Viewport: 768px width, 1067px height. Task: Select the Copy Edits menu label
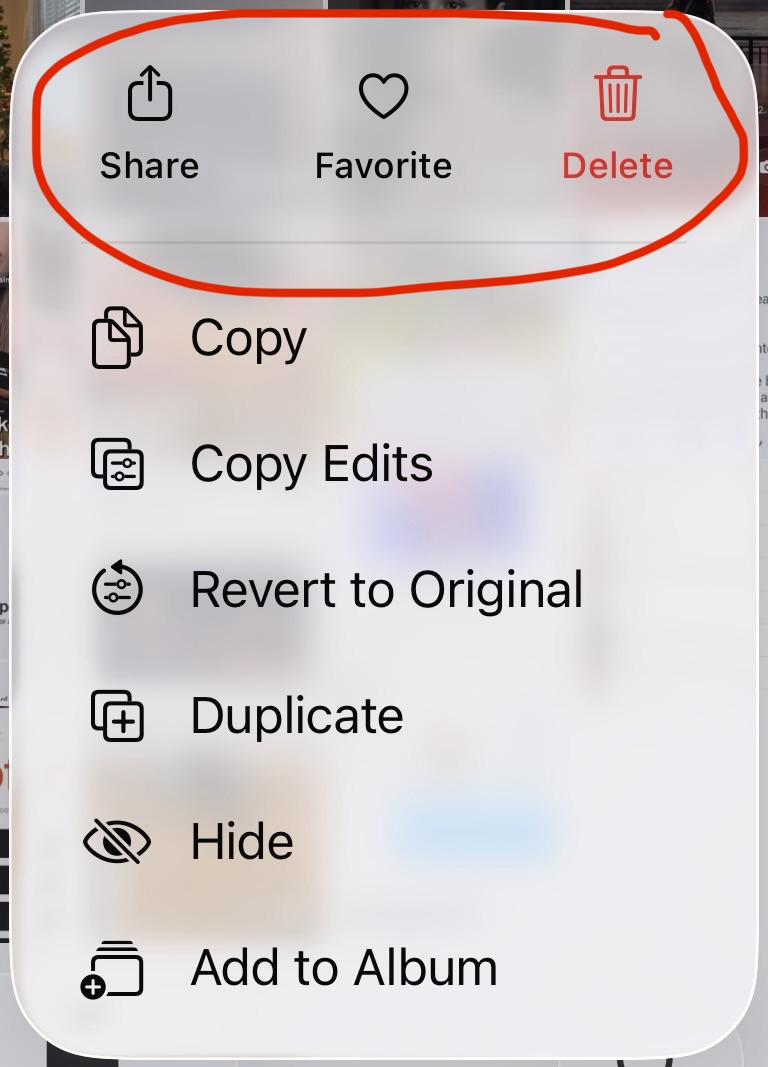point(312,465)
